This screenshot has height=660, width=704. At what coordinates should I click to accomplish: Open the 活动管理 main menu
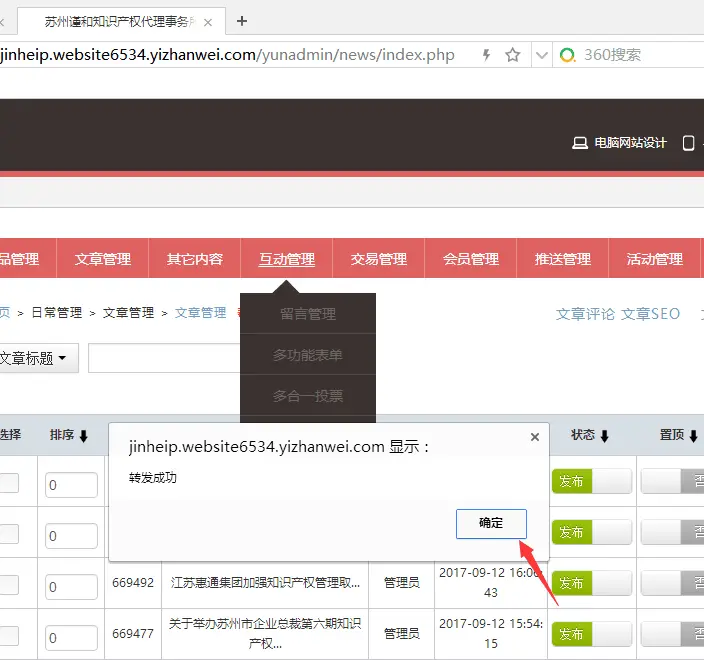pyautogui.click(x=655, y=259)
